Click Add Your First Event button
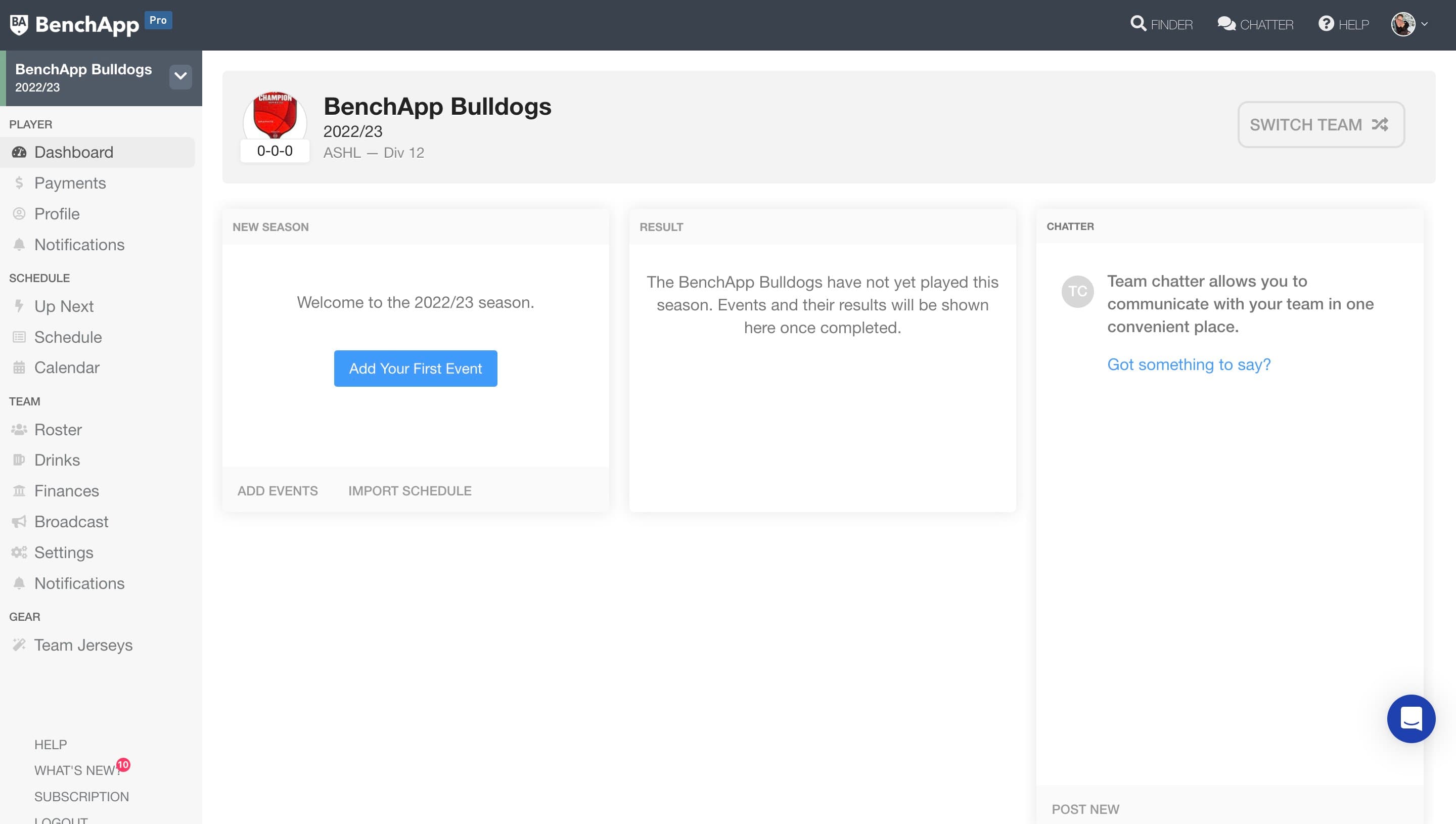 click(x=416, y=369)
